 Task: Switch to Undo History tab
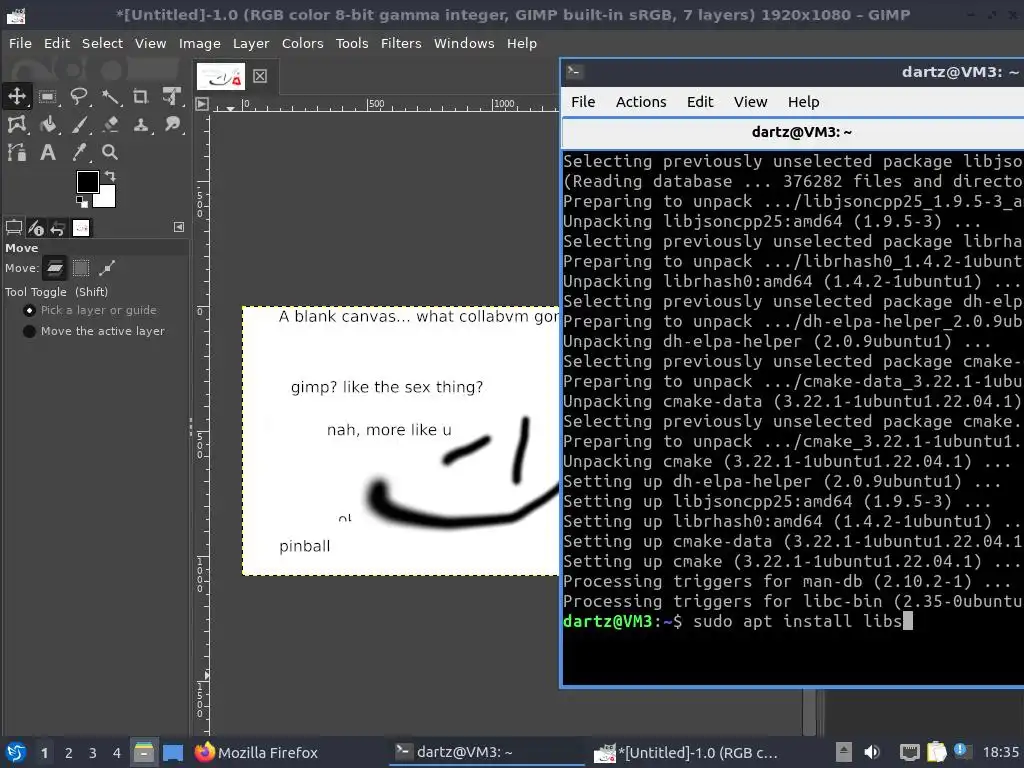coord(58,228)
